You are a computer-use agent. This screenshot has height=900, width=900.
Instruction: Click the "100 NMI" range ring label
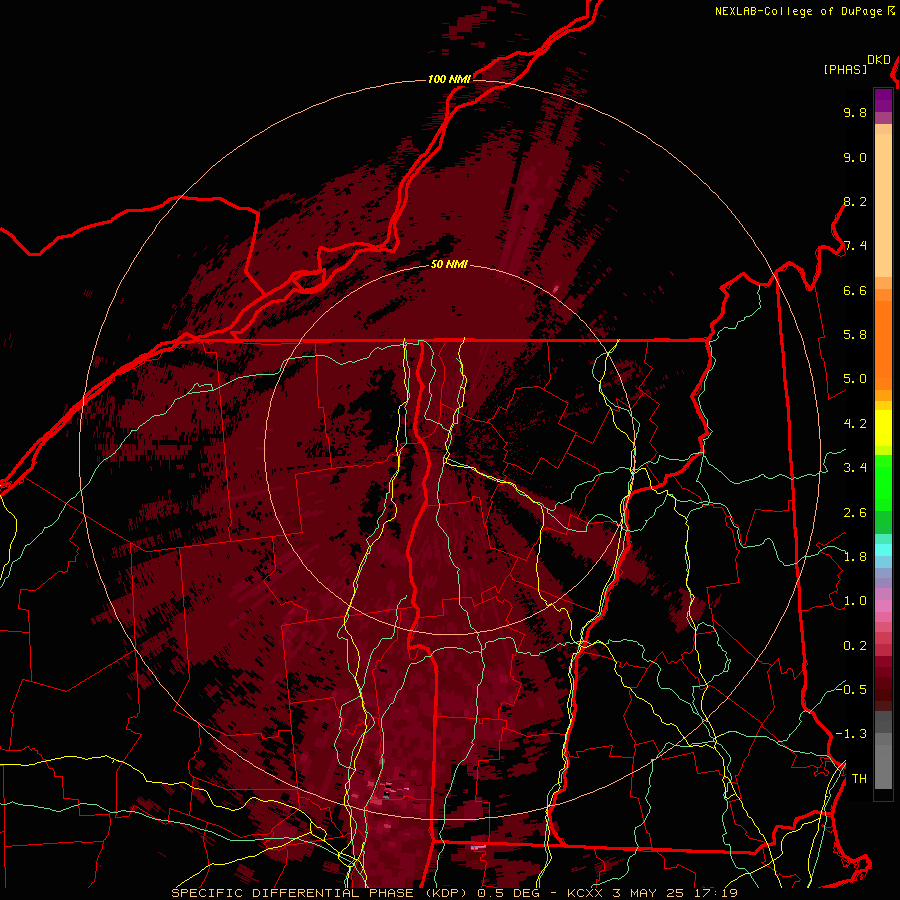449,79
